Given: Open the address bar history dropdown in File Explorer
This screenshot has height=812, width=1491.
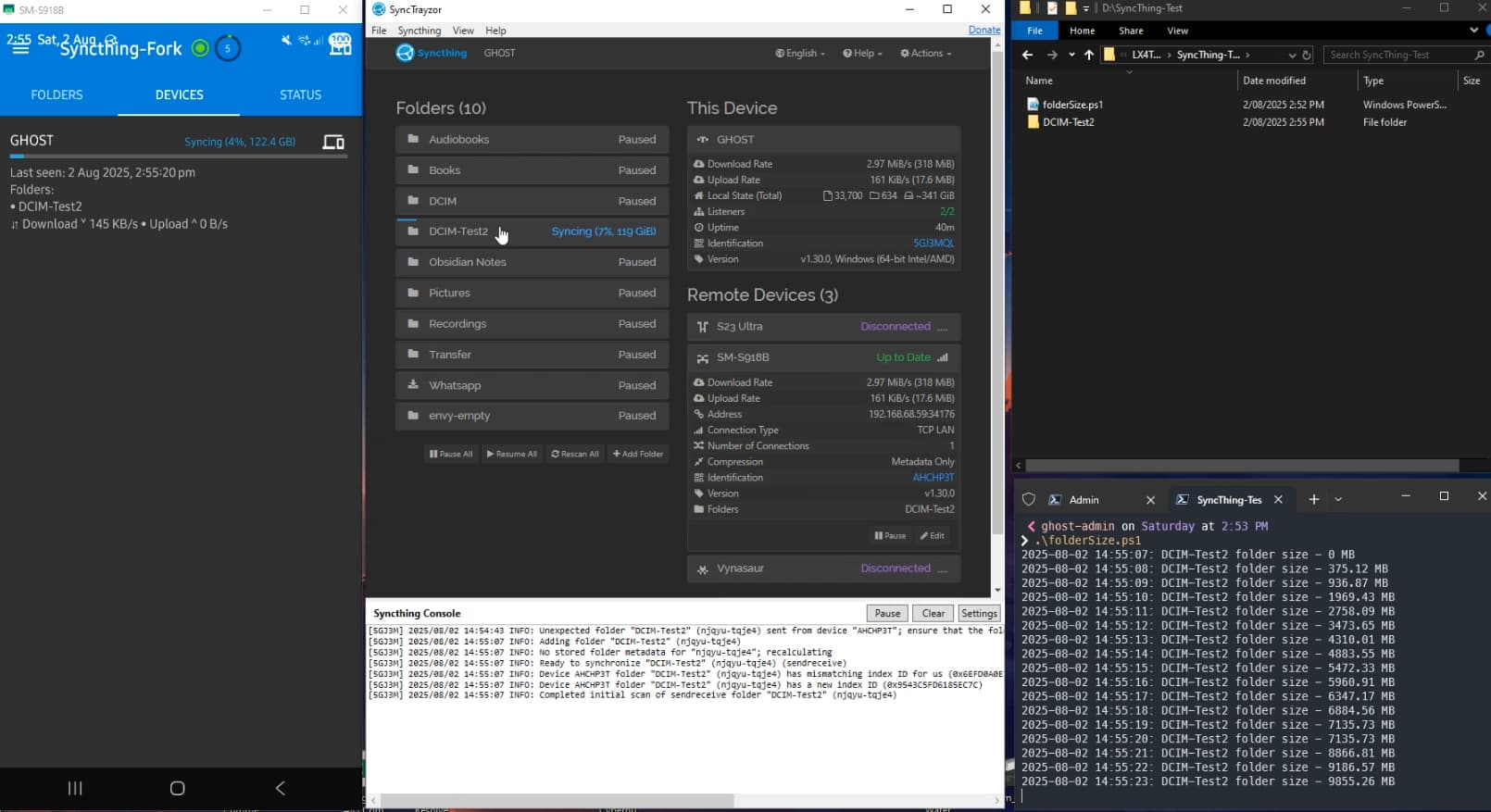Looking at the screenshot, I should 1292,55.
